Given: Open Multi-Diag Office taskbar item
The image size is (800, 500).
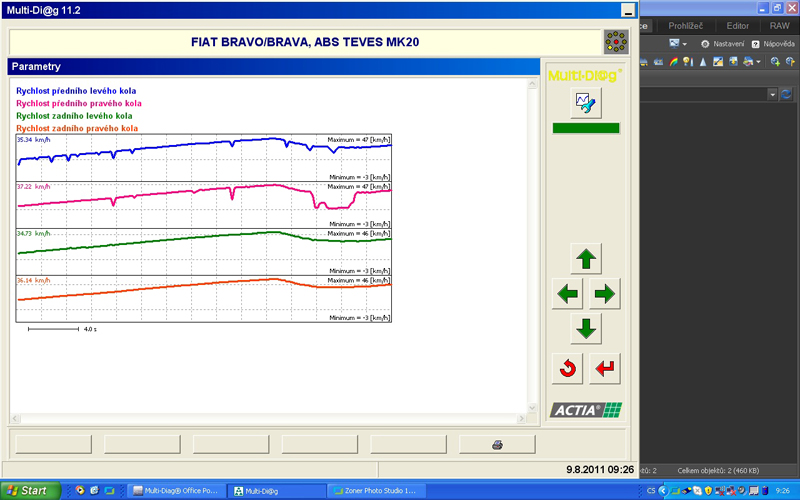Looking at the screenshot, I should coord(176,491).
